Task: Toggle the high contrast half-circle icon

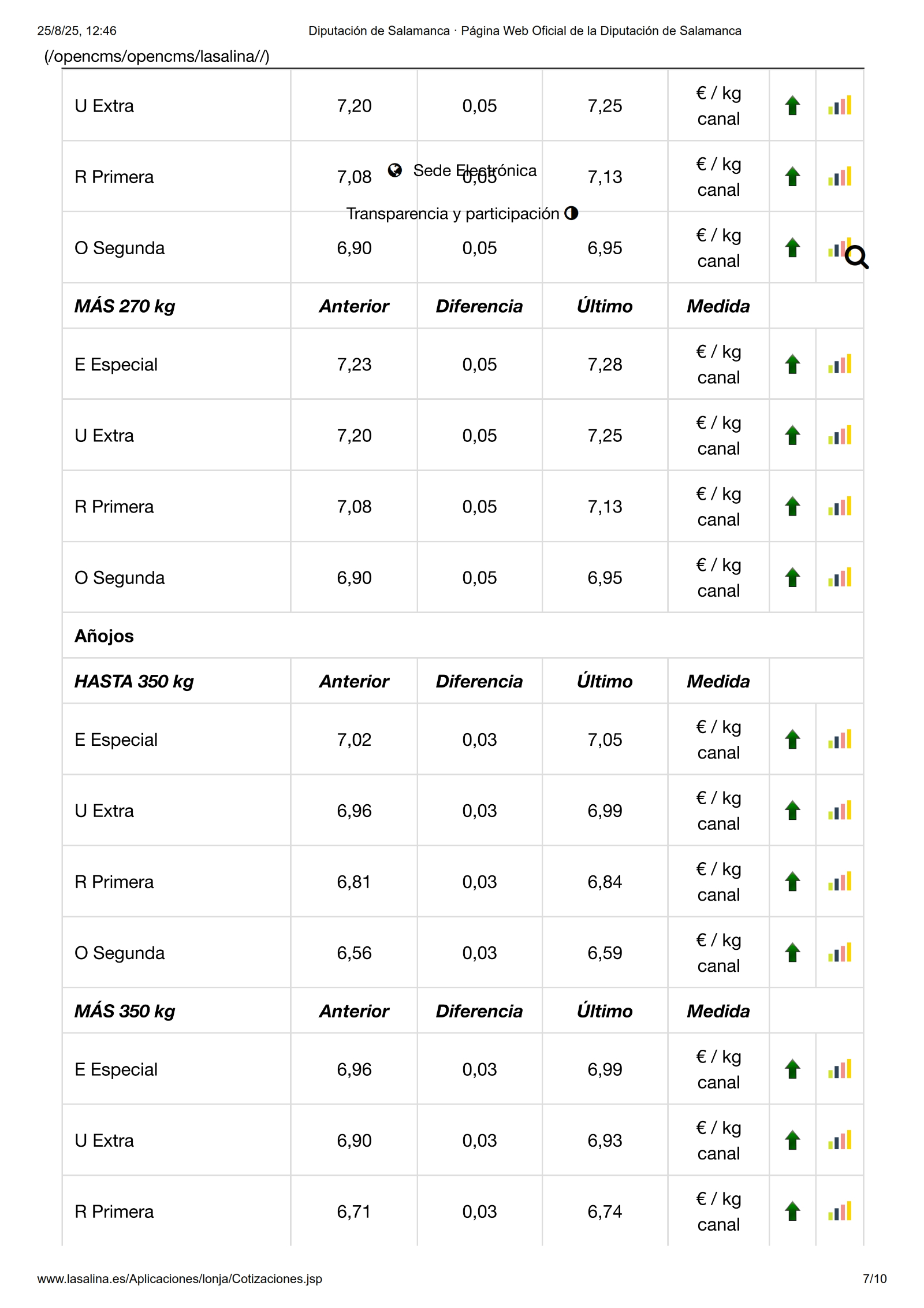Action: tap(571, 213)
